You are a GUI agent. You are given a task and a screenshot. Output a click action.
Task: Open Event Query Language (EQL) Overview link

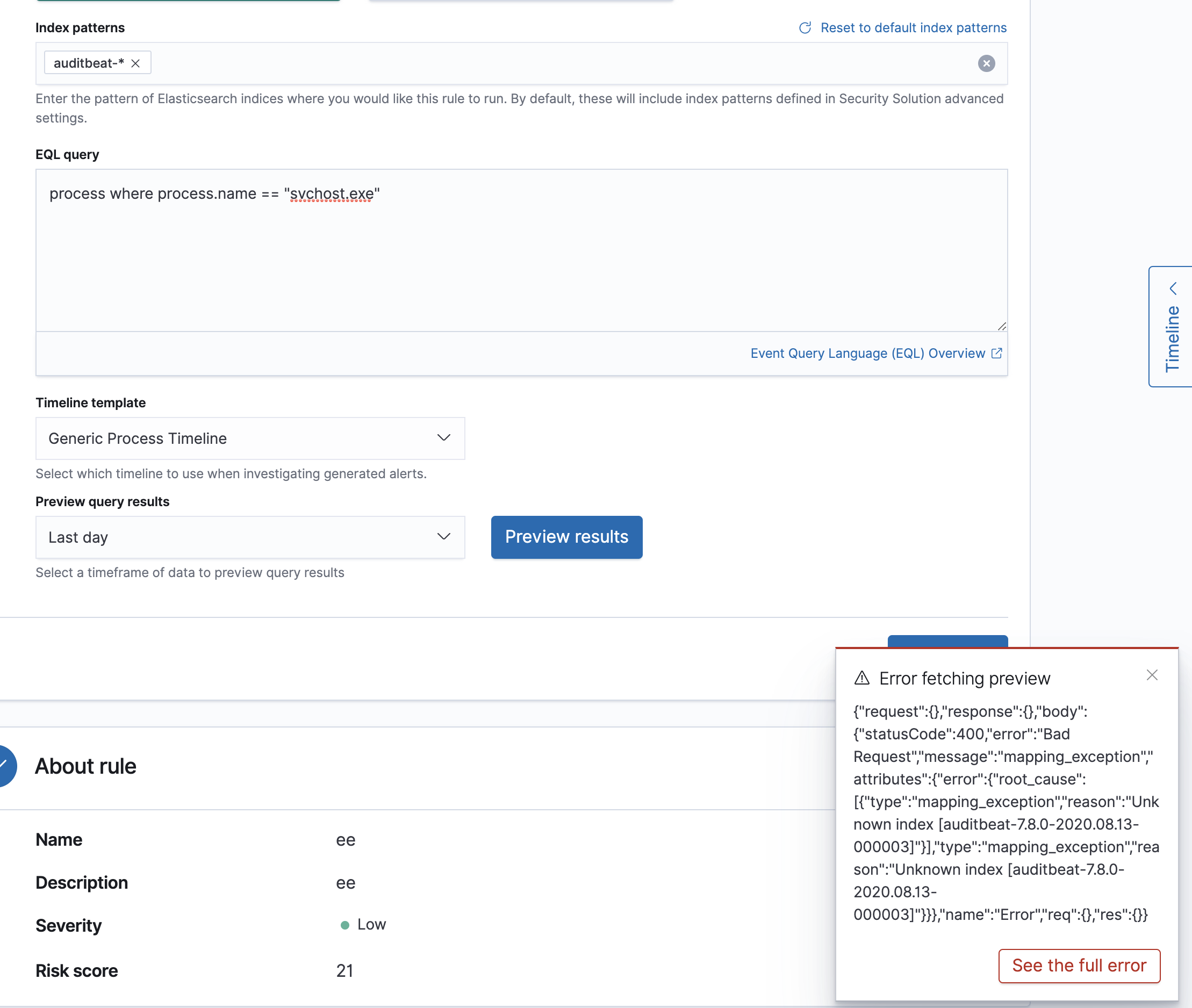point(867,353)
